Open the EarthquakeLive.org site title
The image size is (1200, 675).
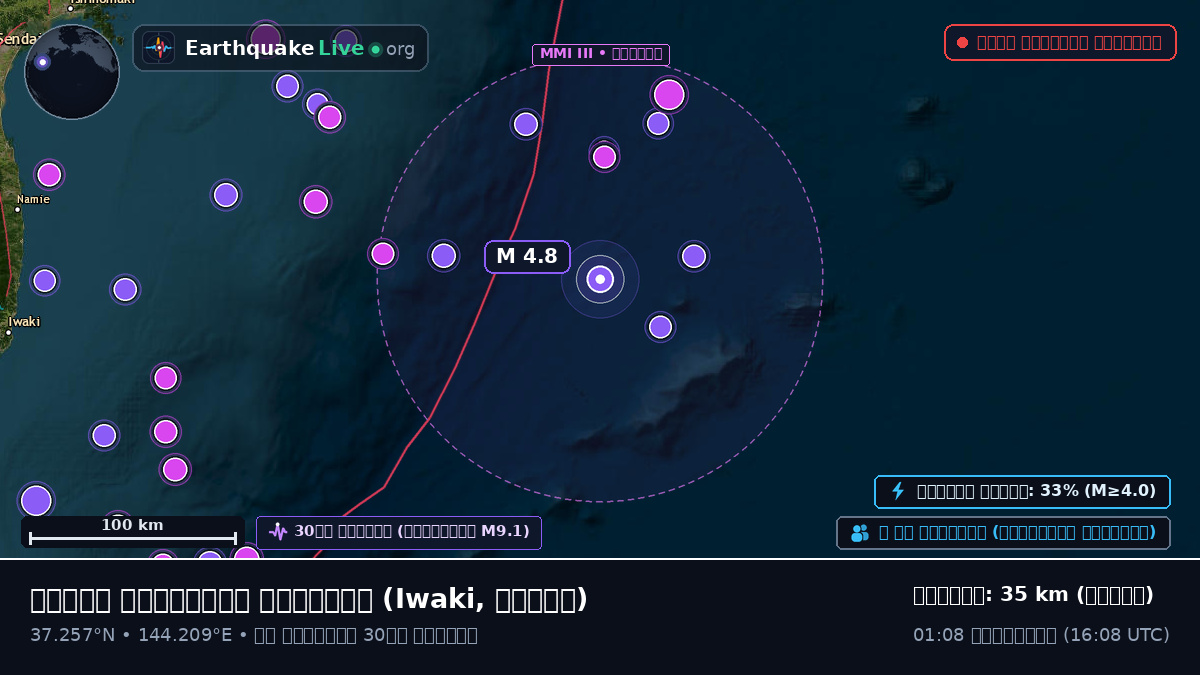click(300, 48)
